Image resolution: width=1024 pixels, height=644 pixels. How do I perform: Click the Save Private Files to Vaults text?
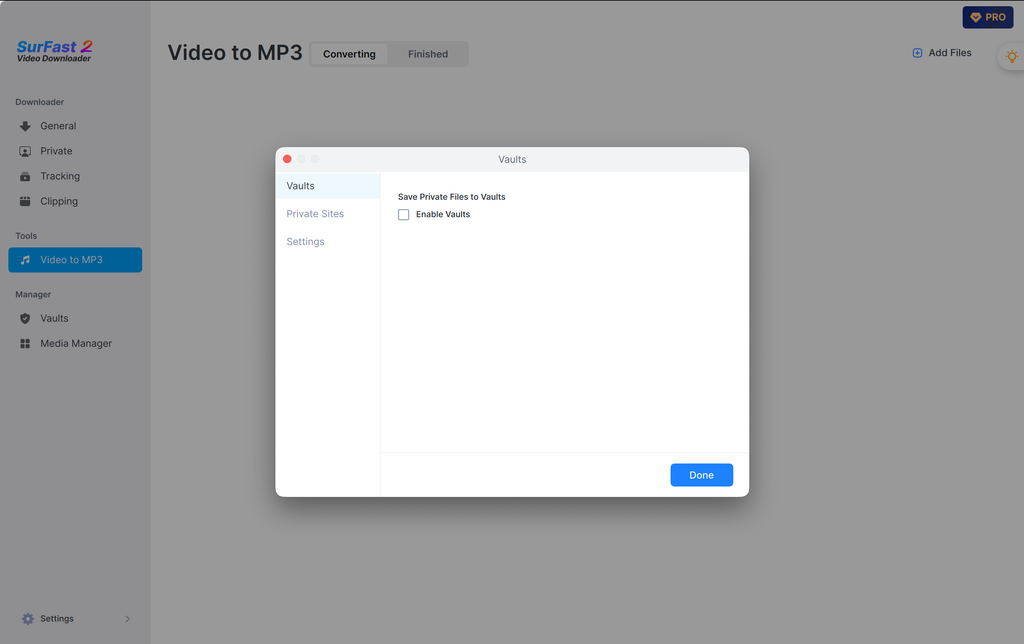click(x=451, y=197)
